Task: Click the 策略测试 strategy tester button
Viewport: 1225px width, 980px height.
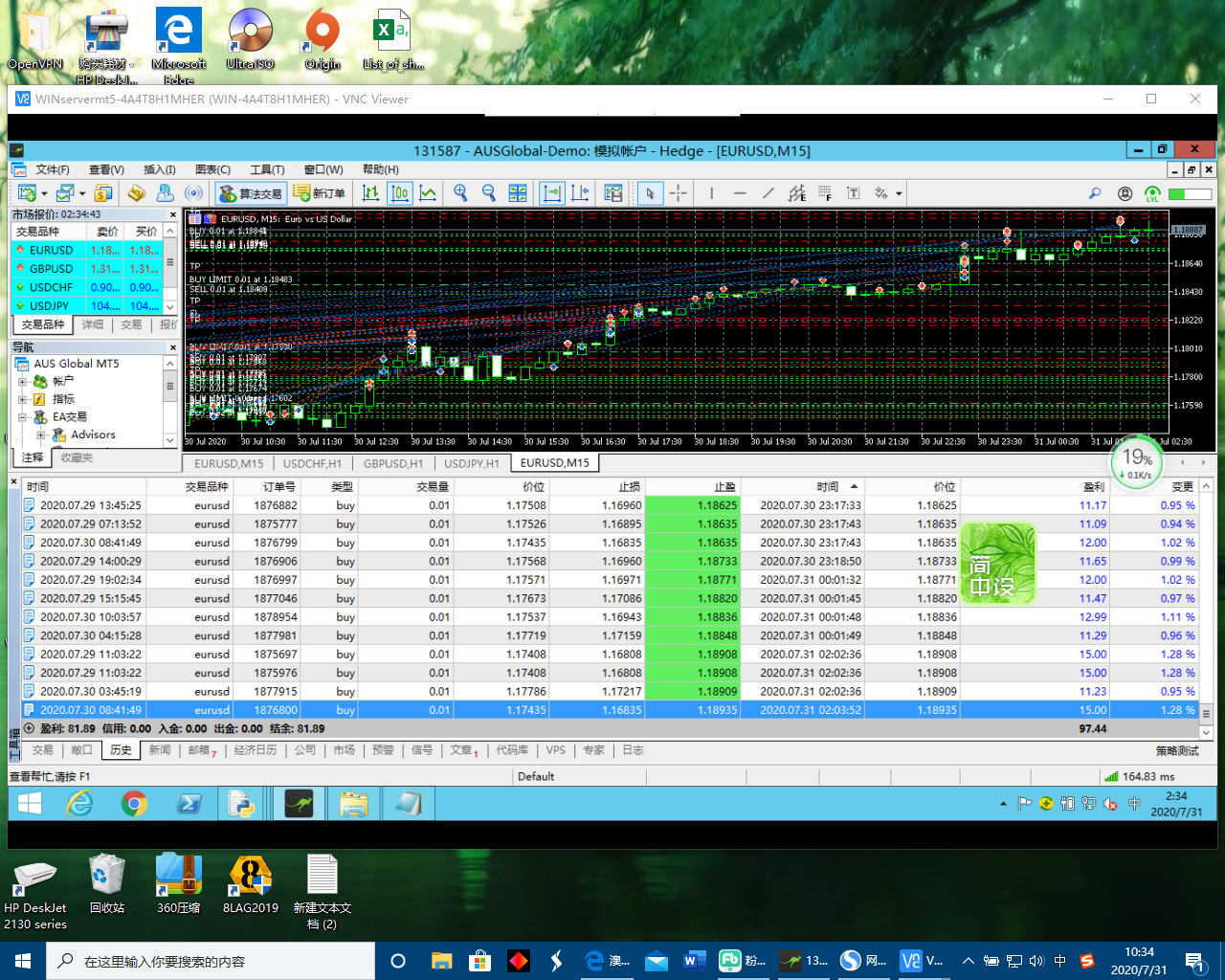Action: 1176,750
